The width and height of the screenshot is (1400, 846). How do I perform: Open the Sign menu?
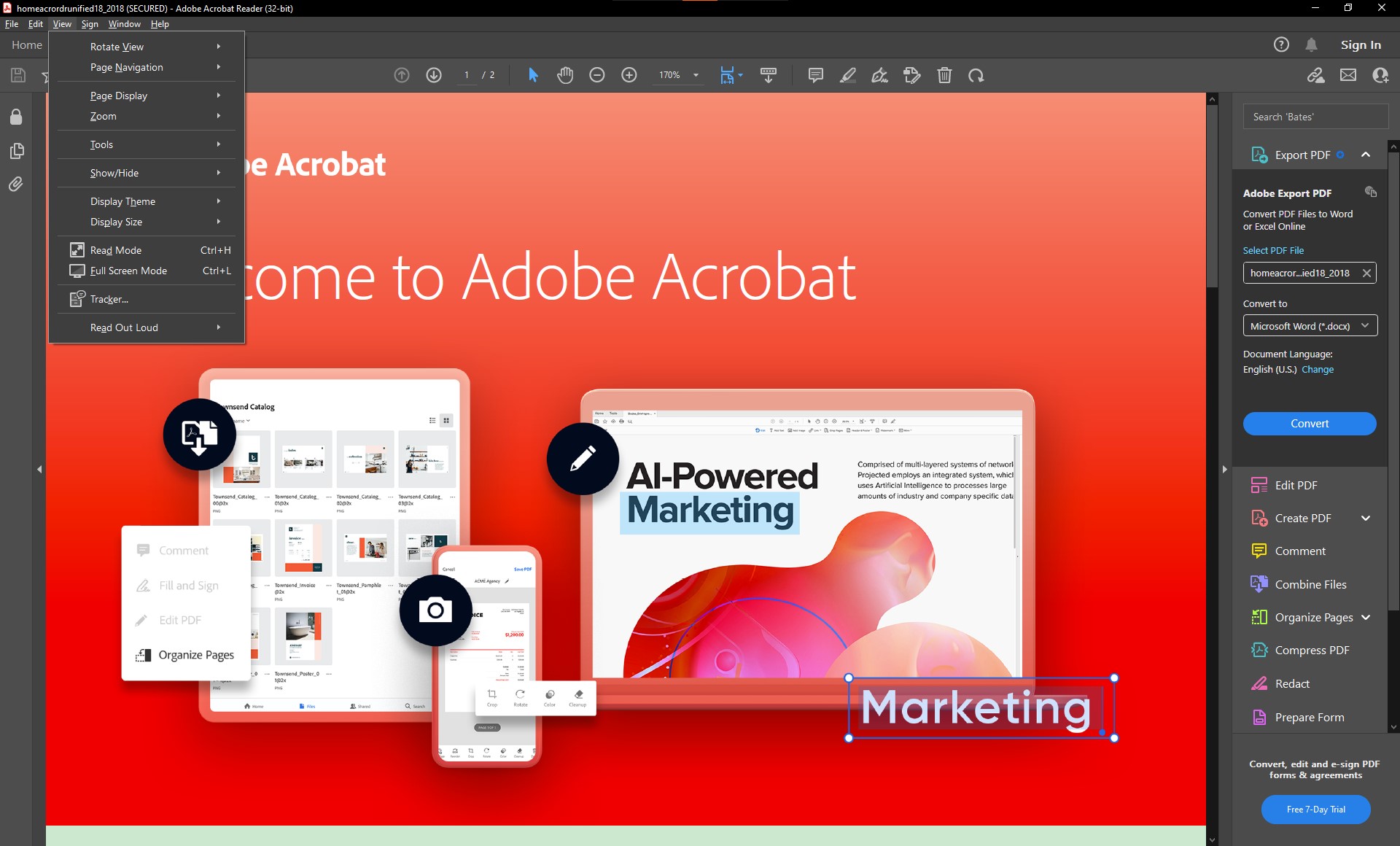pos(90,24)
